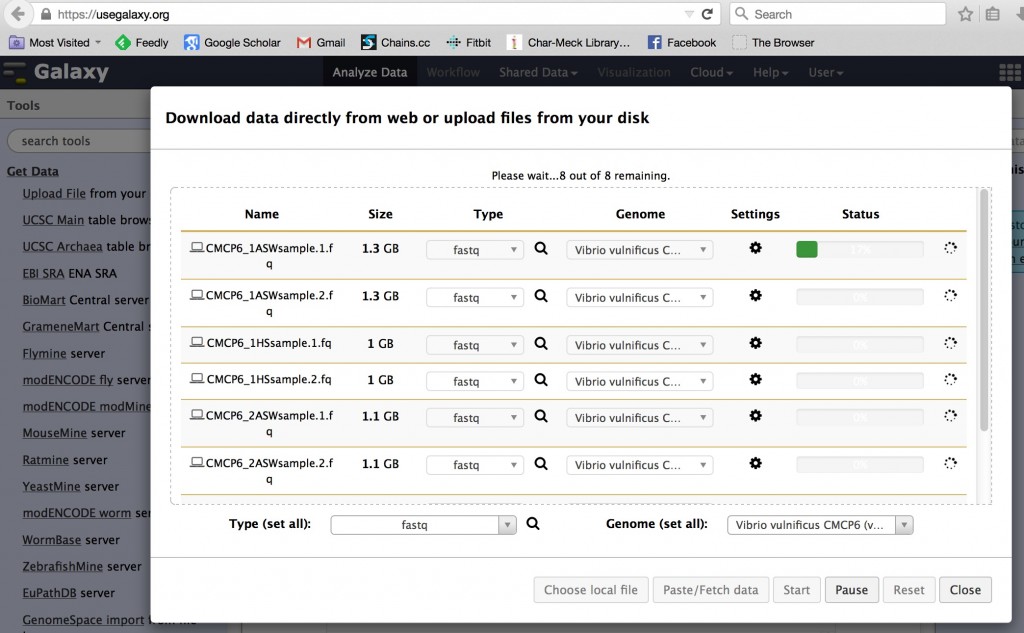Image resolution: width=1024 pixels, height=633 pixels.
Task: Click search icon beside CMCP6_1HSsample.1.fq type
Action: coord(541,343)
